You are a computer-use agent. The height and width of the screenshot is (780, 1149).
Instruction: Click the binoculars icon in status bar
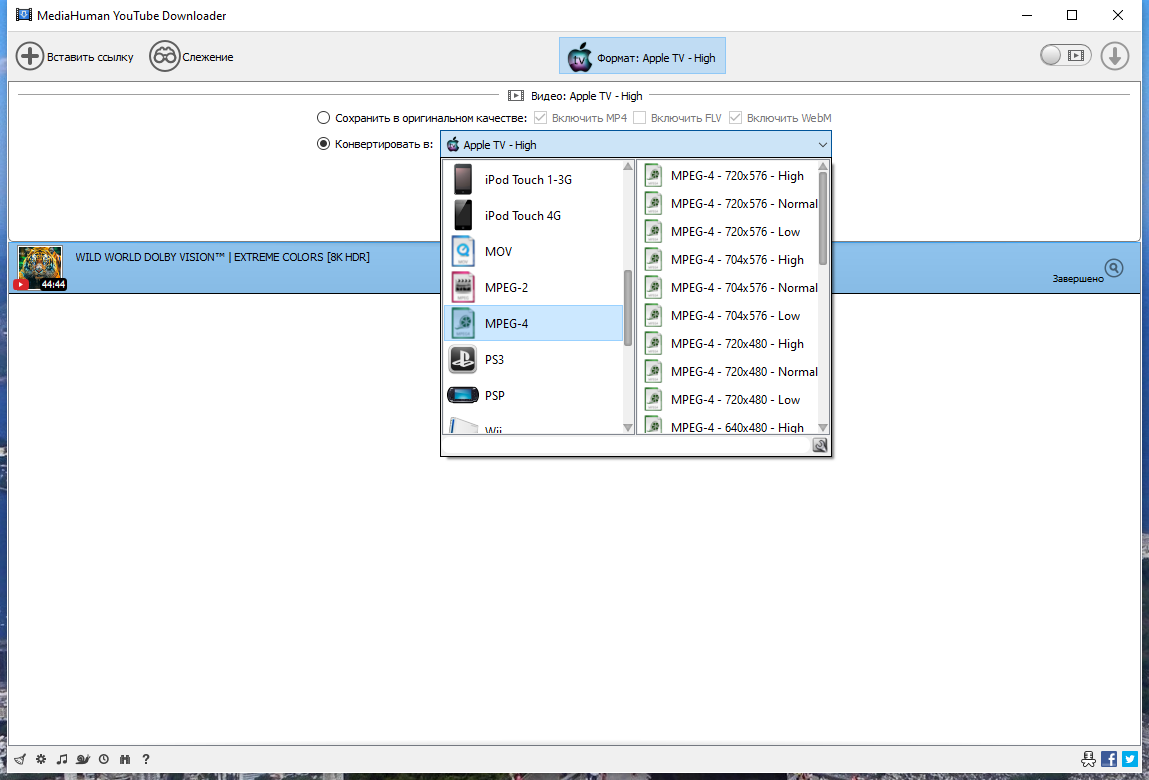click(x=125, y=759)
